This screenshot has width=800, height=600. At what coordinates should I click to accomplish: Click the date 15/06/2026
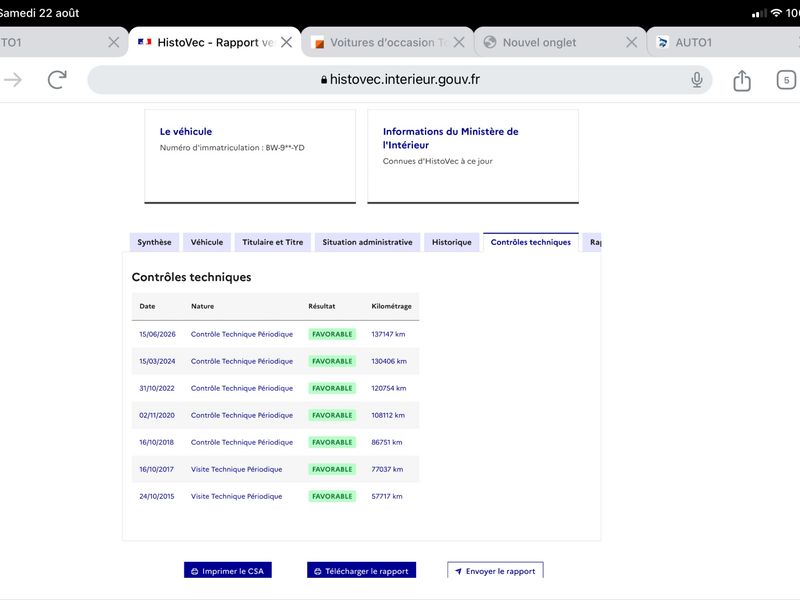[157, 334]
